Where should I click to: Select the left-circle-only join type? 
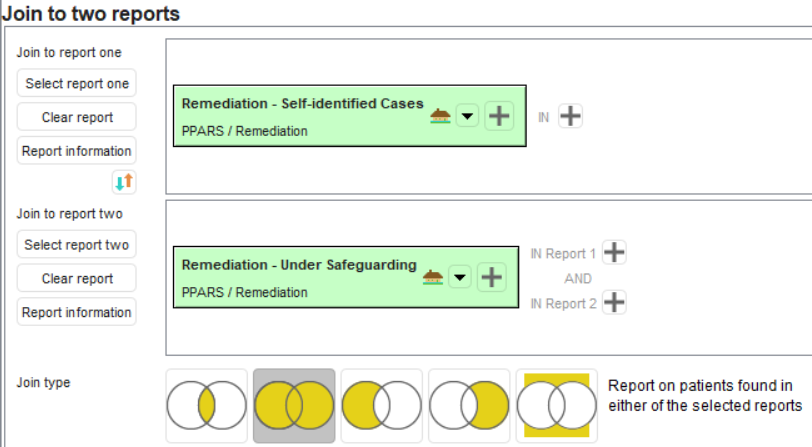click(381, 405)
